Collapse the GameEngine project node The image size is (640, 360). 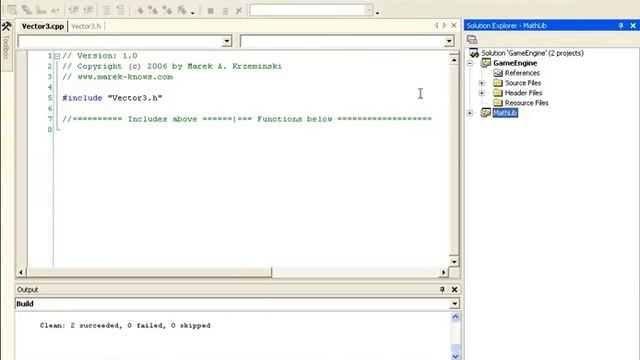pos(470,63)
